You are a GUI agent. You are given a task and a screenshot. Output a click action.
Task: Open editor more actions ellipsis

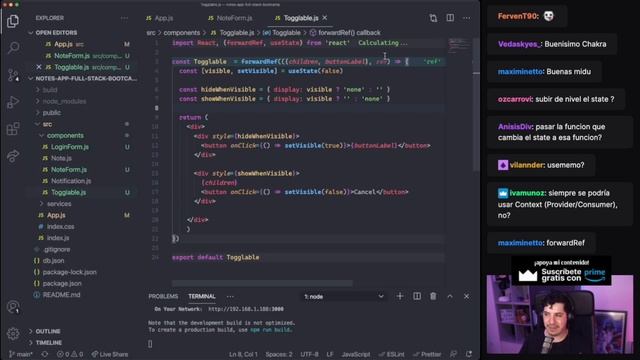[467, 18]
